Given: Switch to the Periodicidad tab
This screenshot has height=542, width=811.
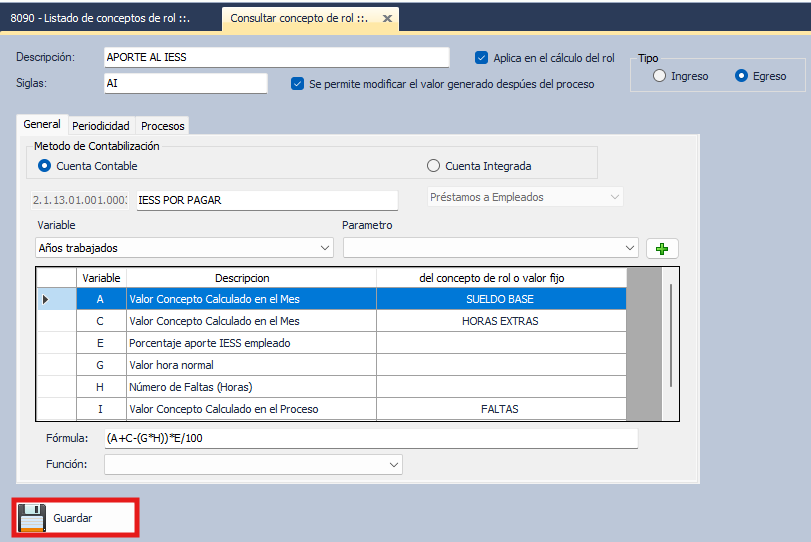Looking at the screenshot, I should [100, 126].
